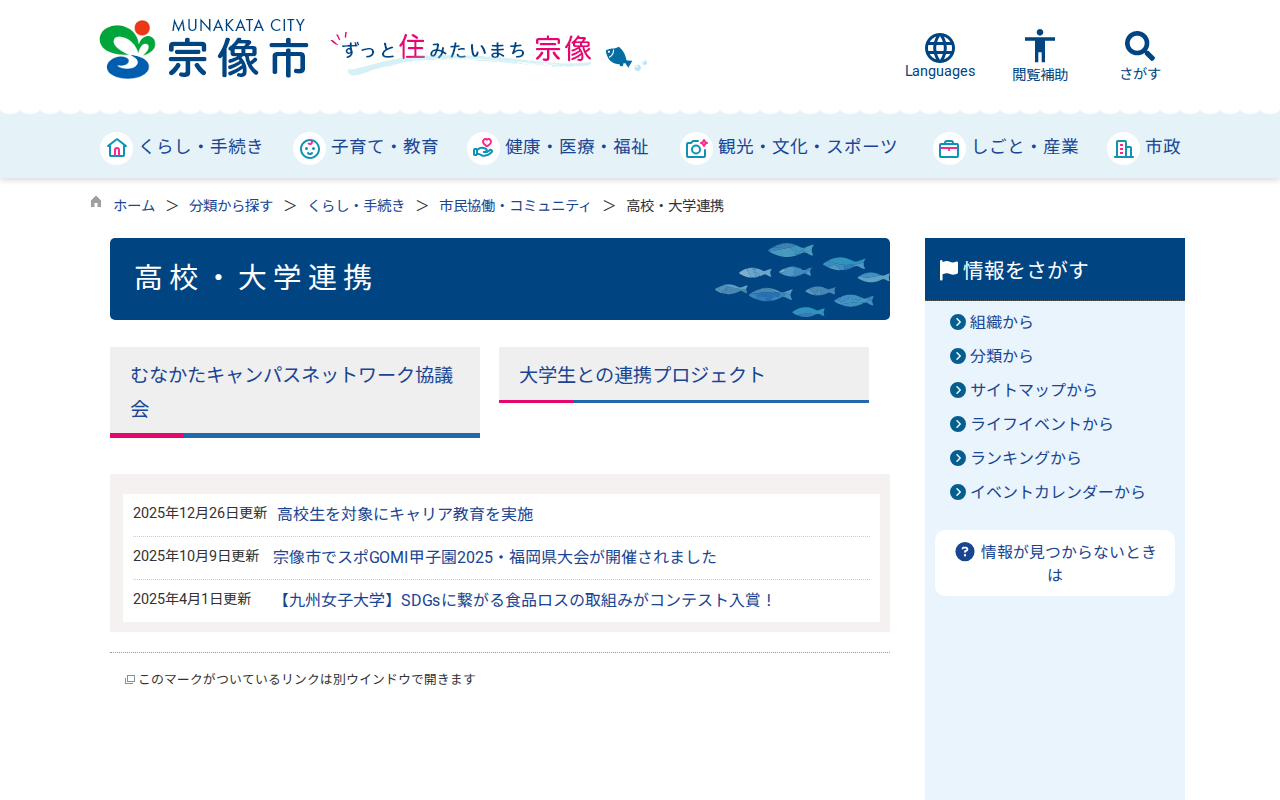Go to ホーム in the breadcrumb
This screenshot has height=800, width=1280.
tap(134, 206)
